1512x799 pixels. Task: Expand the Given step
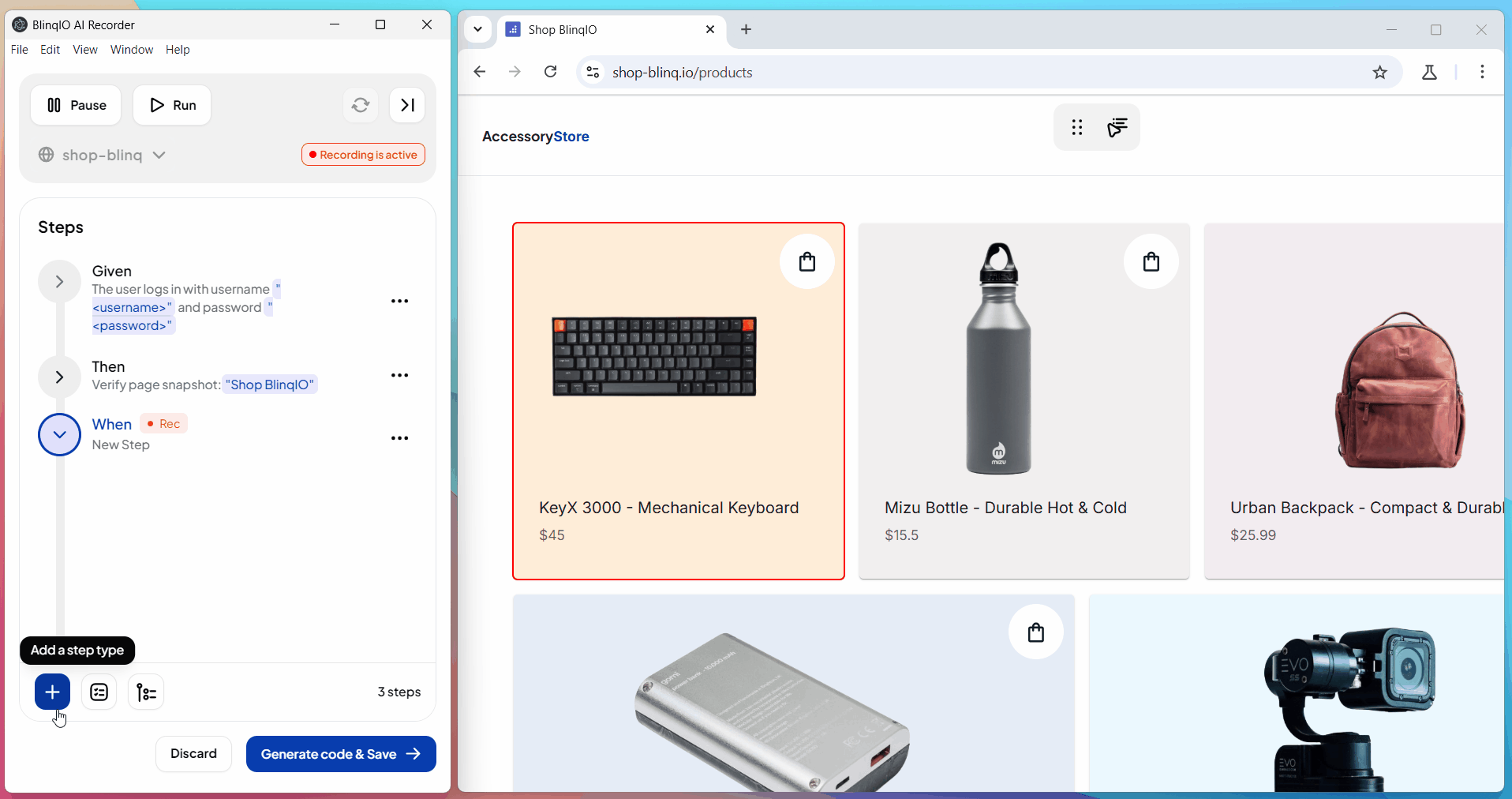tap(59, 282)
